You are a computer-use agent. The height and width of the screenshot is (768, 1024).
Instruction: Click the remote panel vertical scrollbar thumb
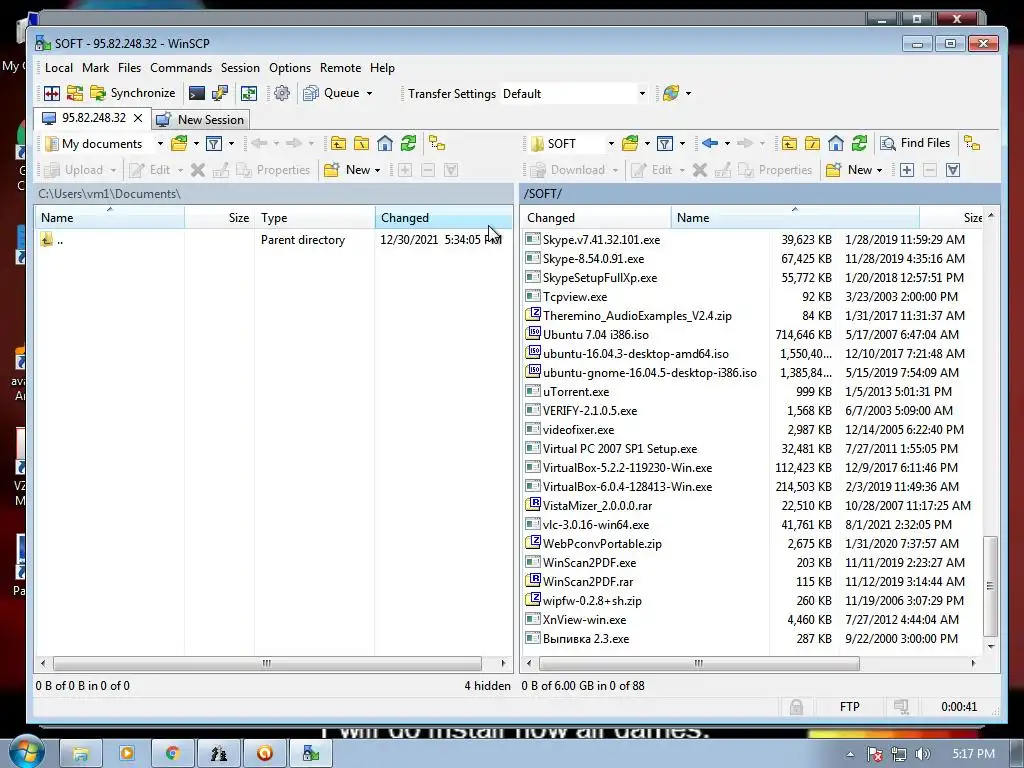(991, 586)
